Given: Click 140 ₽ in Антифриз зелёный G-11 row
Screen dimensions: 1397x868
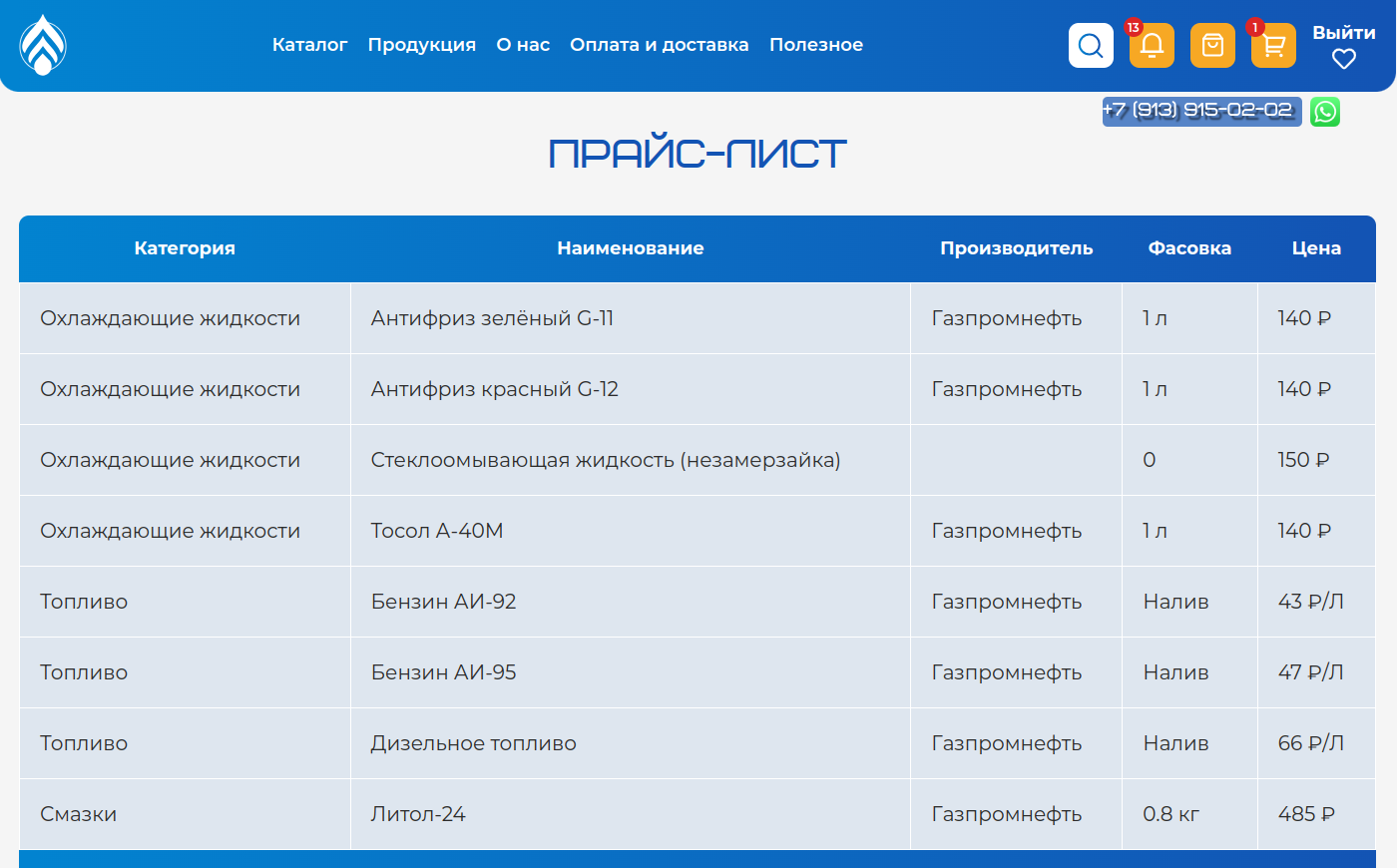Looking at the screenshot, I should point(1316,318).
